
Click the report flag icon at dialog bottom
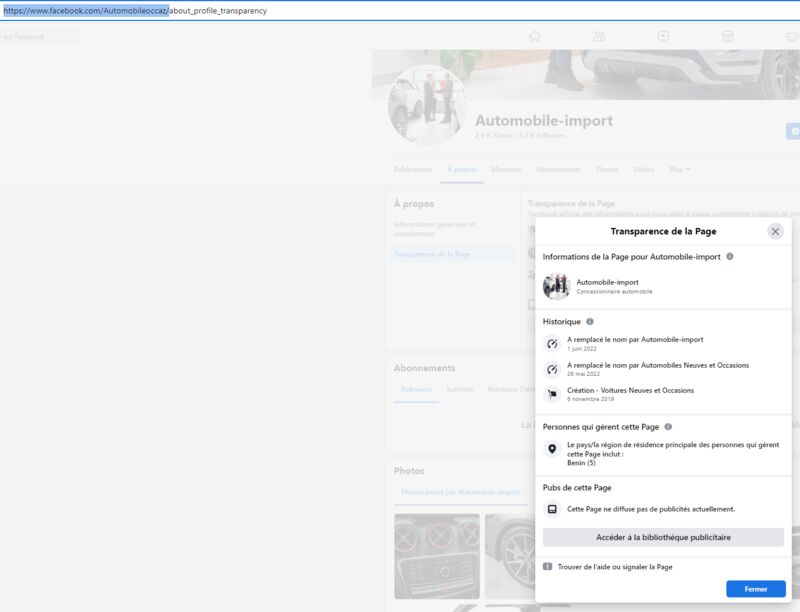(547, 567)
